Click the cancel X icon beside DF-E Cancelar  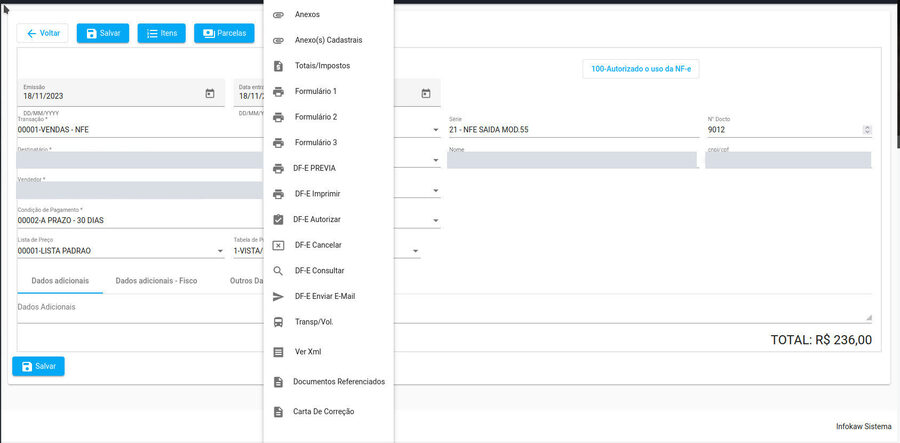(x=278, y=246)
